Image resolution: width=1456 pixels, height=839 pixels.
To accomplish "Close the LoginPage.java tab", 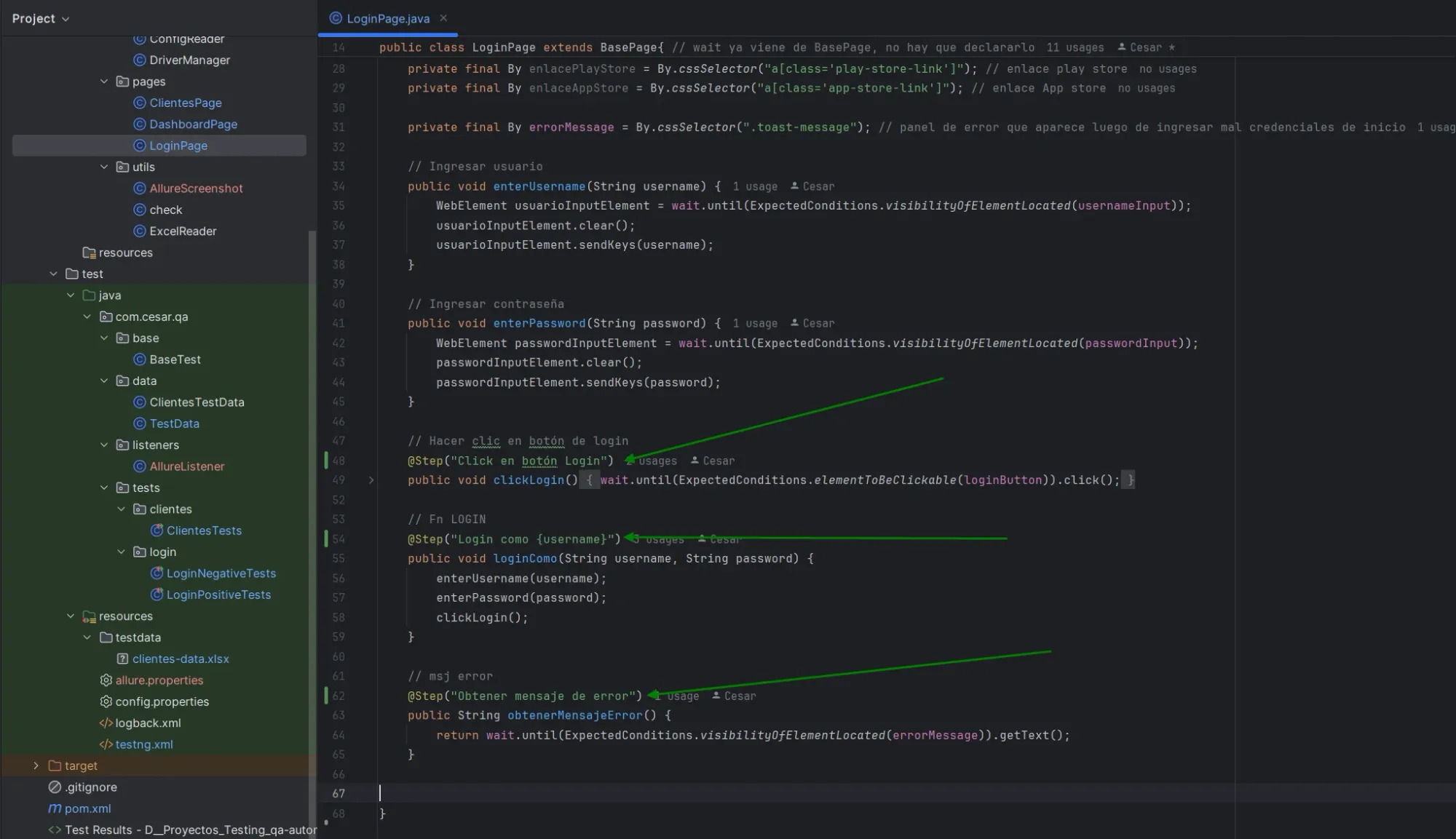I will (x=443, y=18).
